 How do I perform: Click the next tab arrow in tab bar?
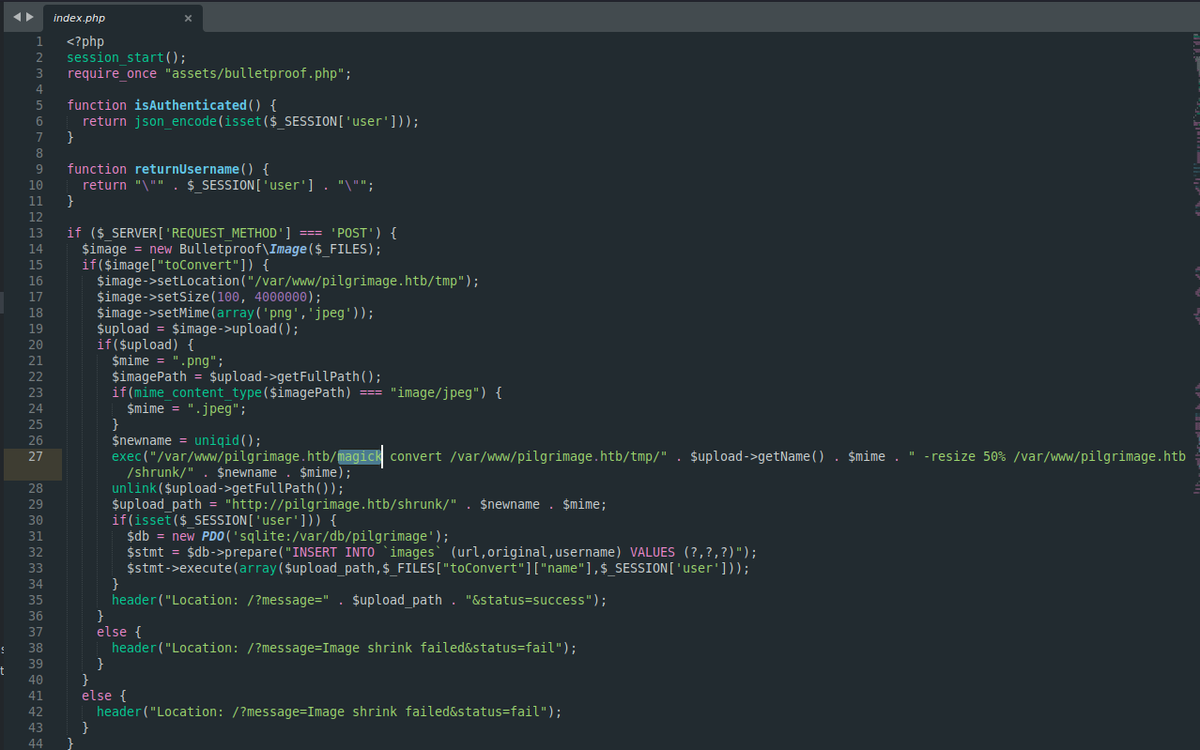30,17
